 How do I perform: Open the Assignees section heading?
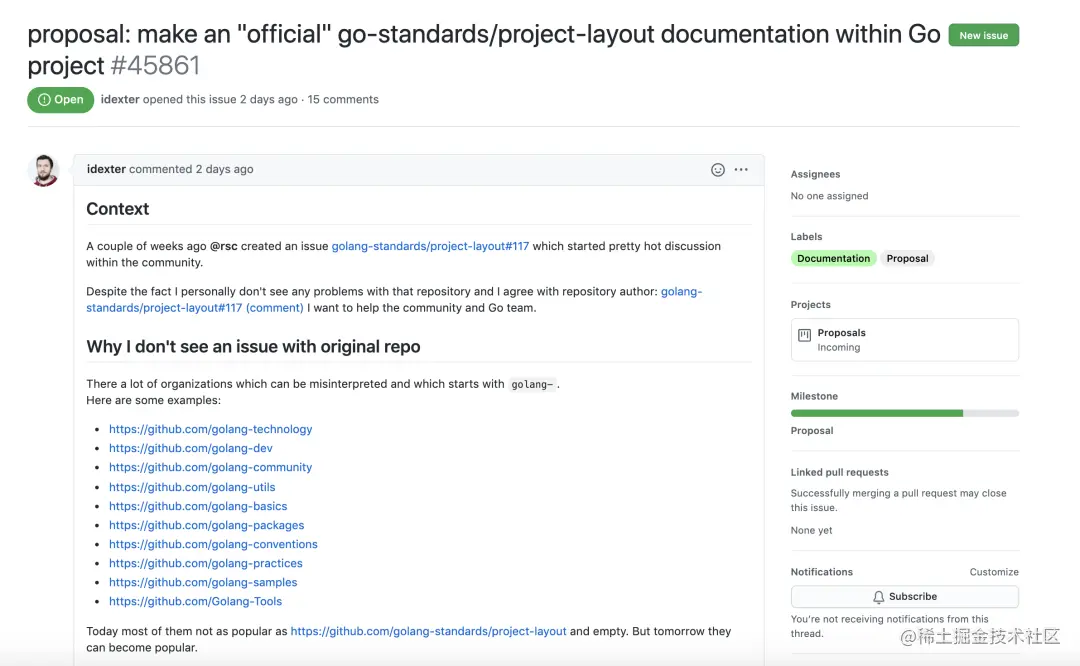(x=815, y=174)
